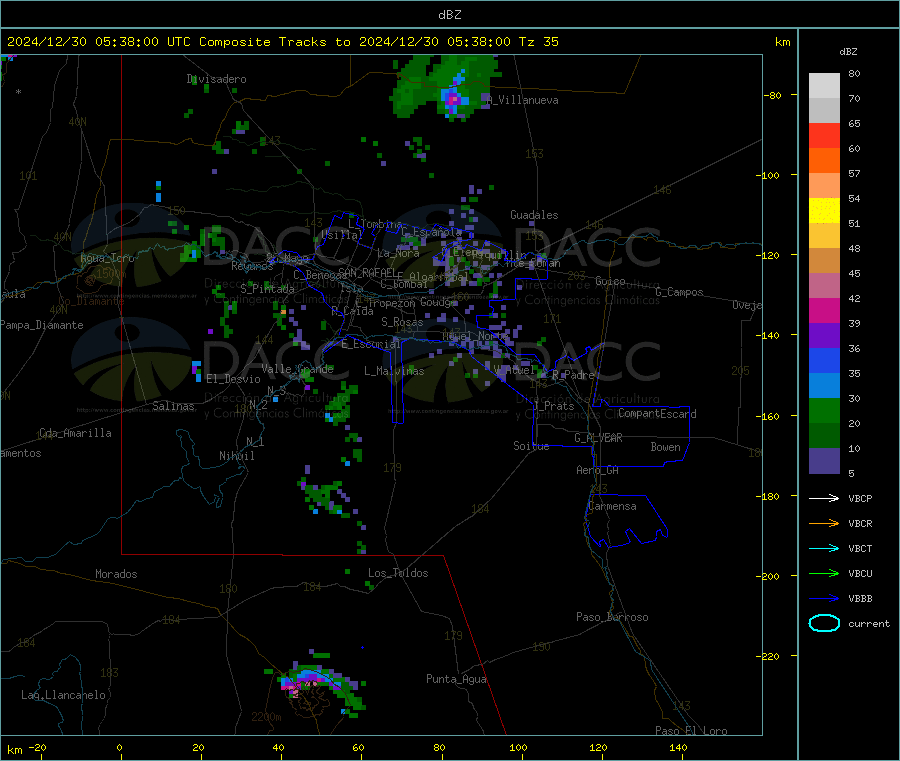Click the Paso_Barroso map label
The width and height of the screenshot is (900, 761).
[612, 617]
